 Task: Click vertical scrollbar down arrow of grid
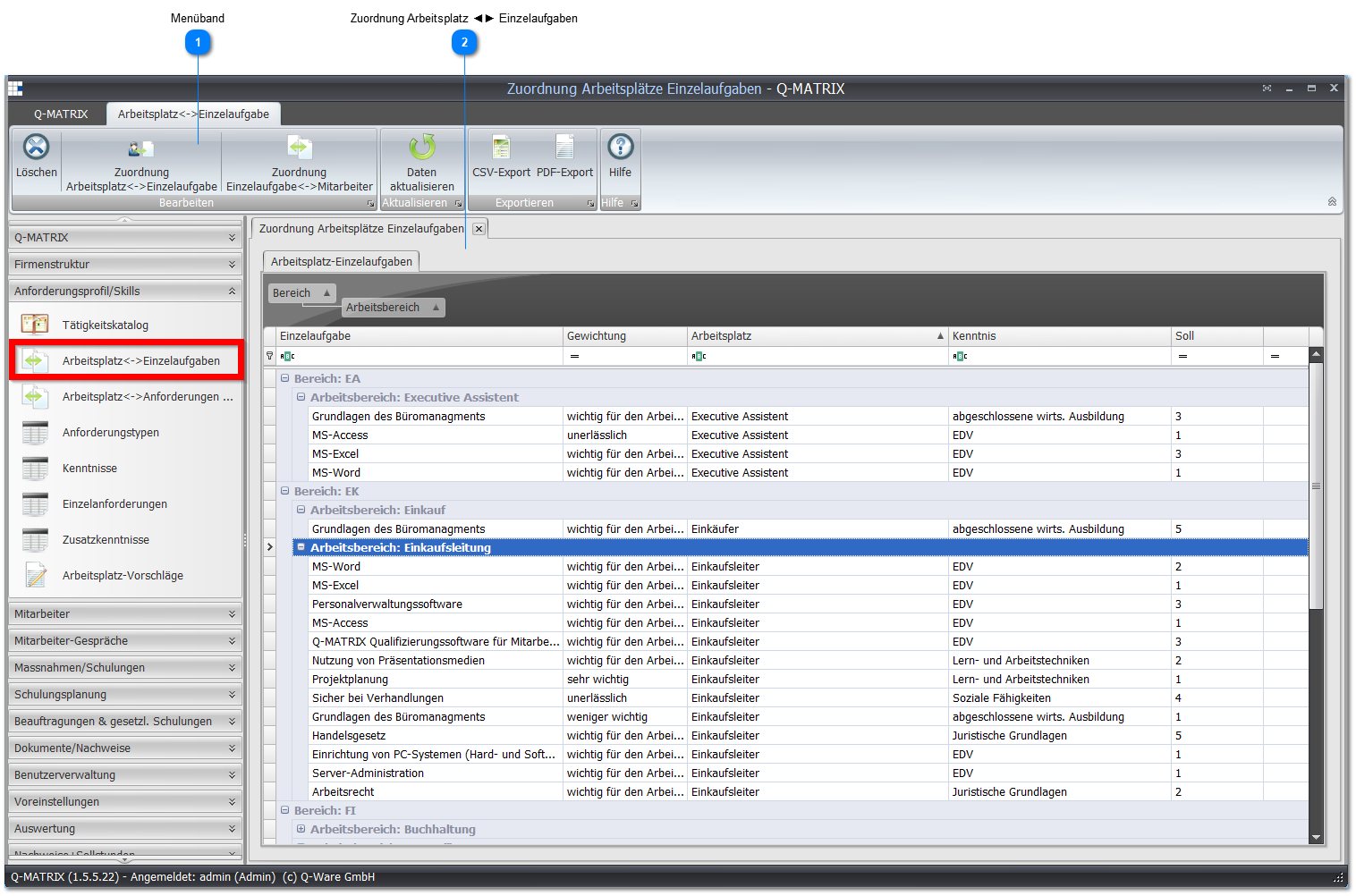click(x=1316, y=837)
